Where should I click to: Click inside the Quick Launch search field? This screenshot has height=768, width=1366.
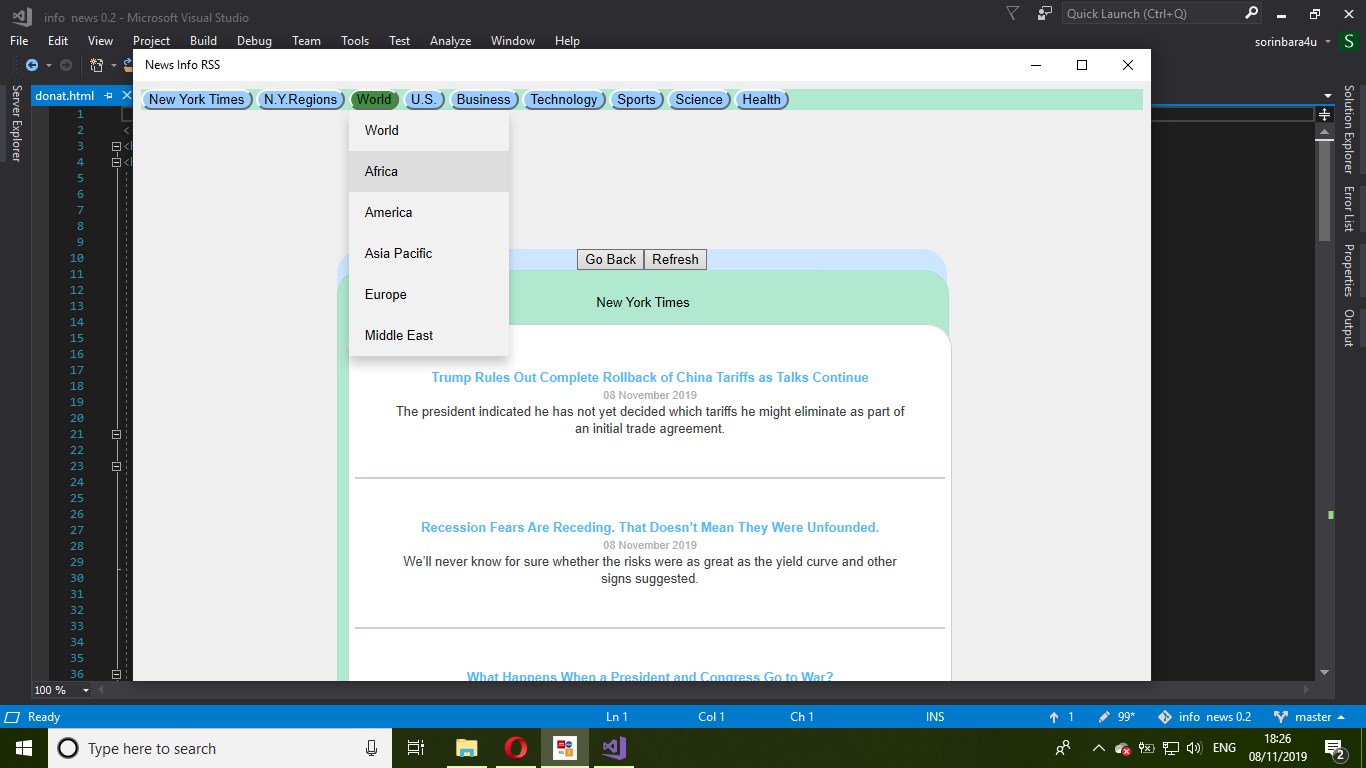point(1152,14)
